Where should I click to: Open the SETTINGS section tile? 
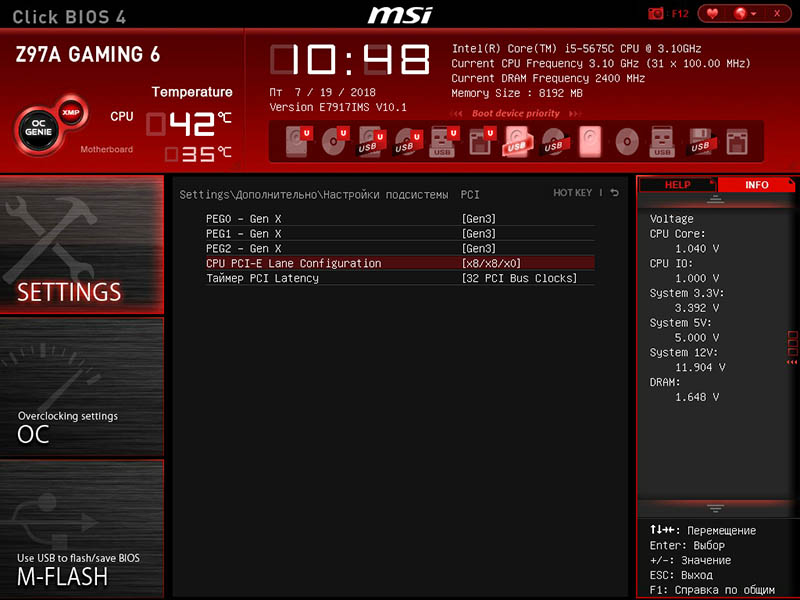pos(82,244)
